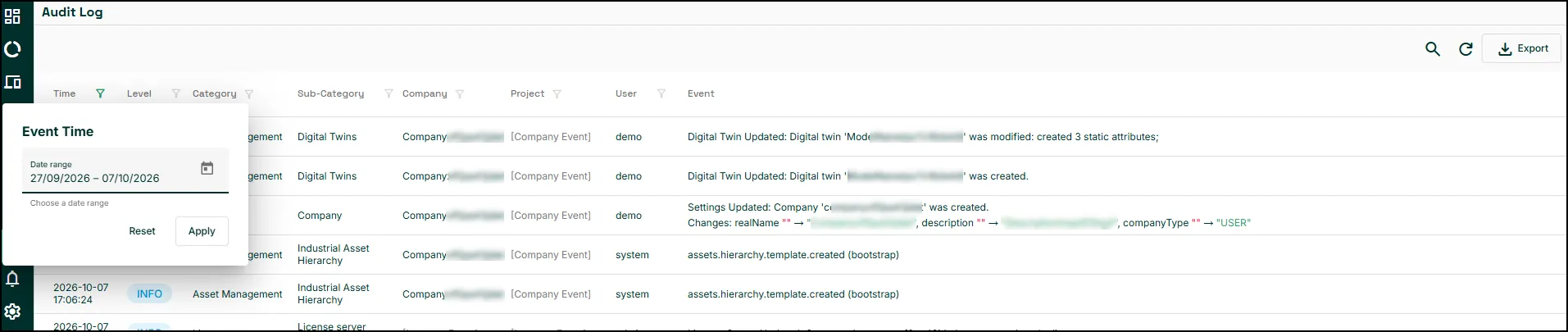The width and height of the screenshot is (1568, 332).
Task: Click the Sub-Category column header
Action: (330, 93)
